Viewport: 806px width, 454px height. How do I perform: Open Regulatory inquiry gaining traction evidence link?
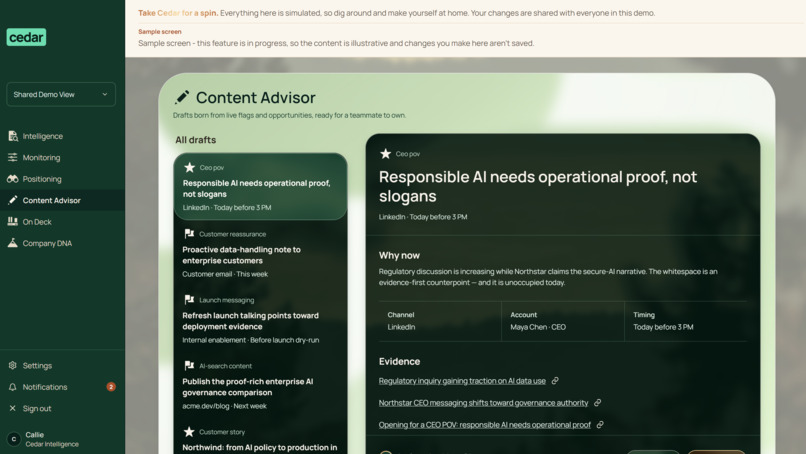point(462,381)
